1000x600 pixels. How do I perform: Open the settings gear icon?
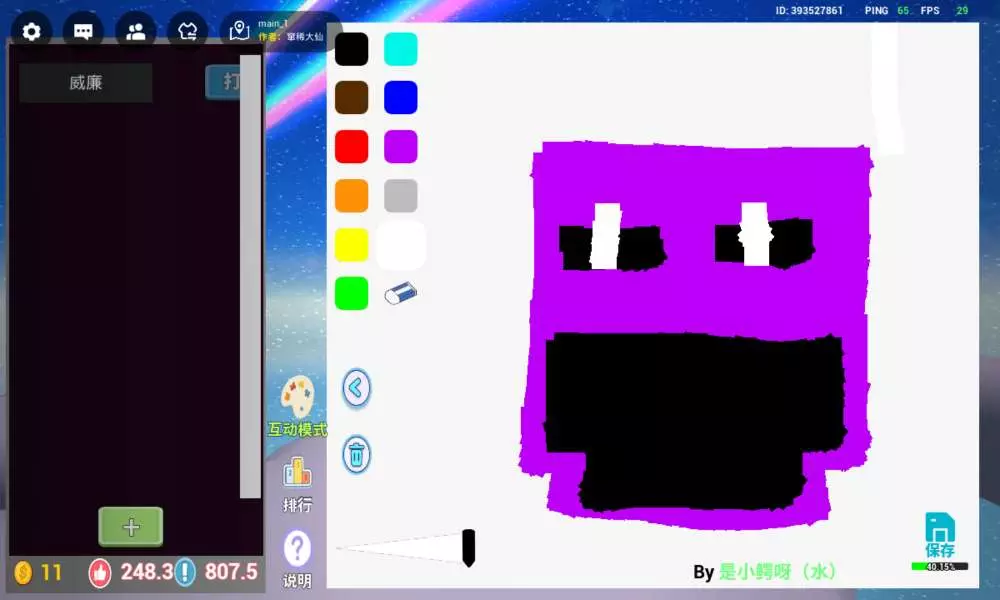[31, 31]
